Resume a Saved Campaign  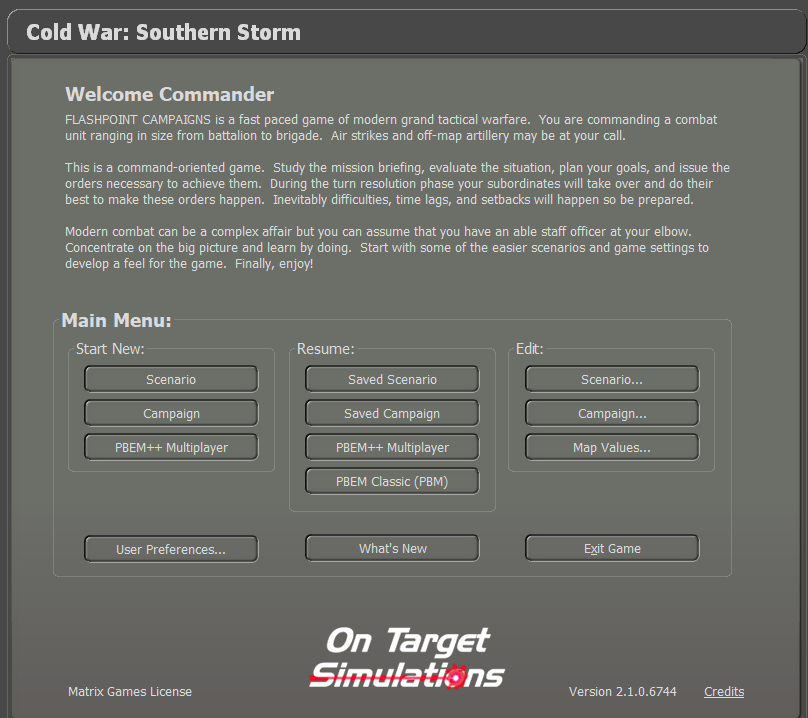click(x=392, y=413)
